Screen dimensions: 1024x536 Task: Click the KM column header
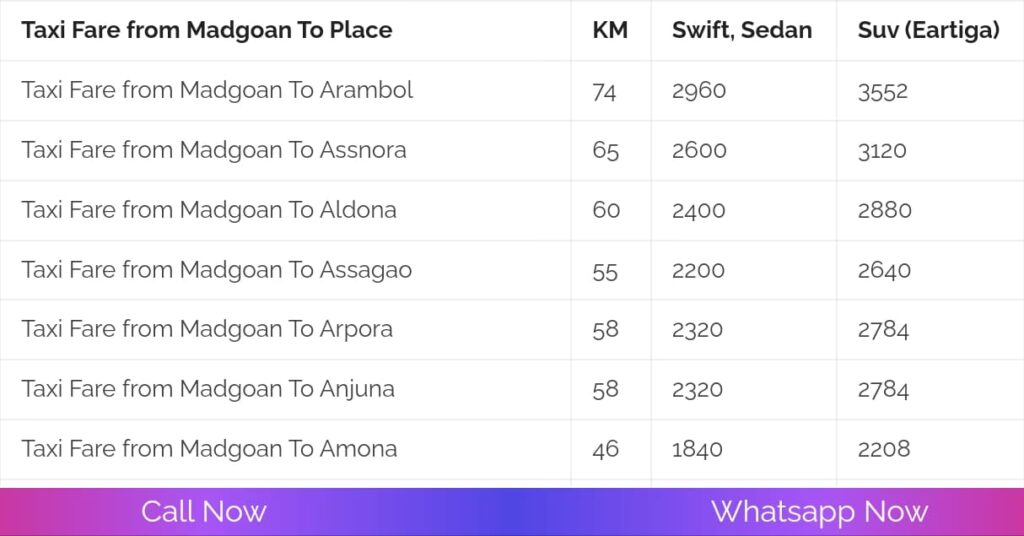click(610, 30)
